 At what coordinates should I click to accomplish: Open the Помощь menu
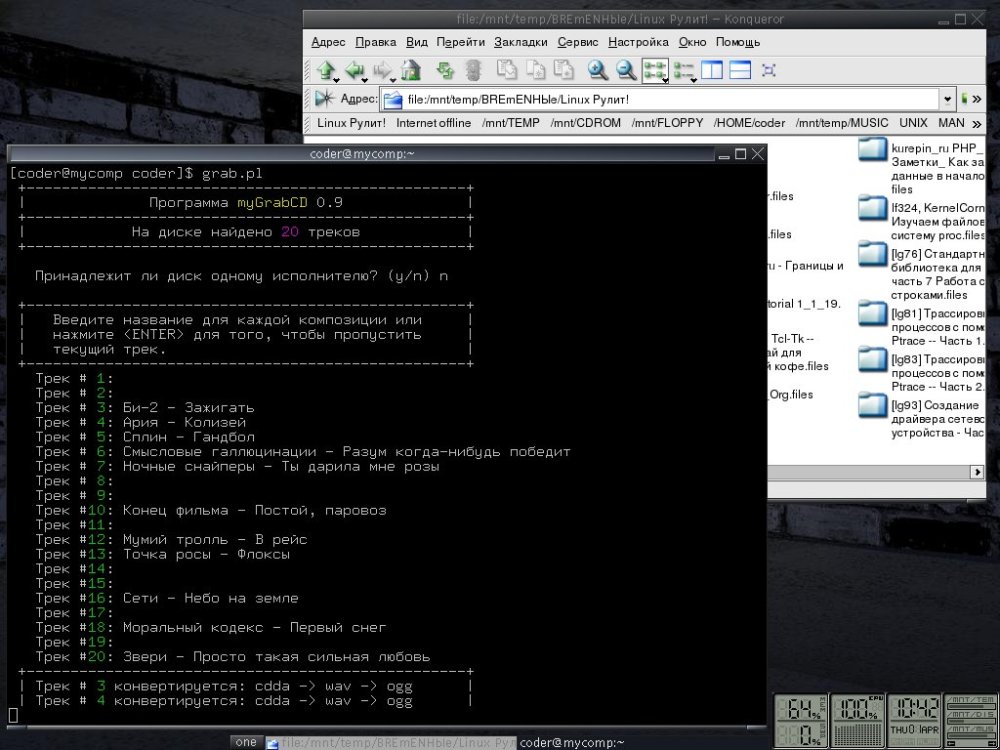[737, 42]
